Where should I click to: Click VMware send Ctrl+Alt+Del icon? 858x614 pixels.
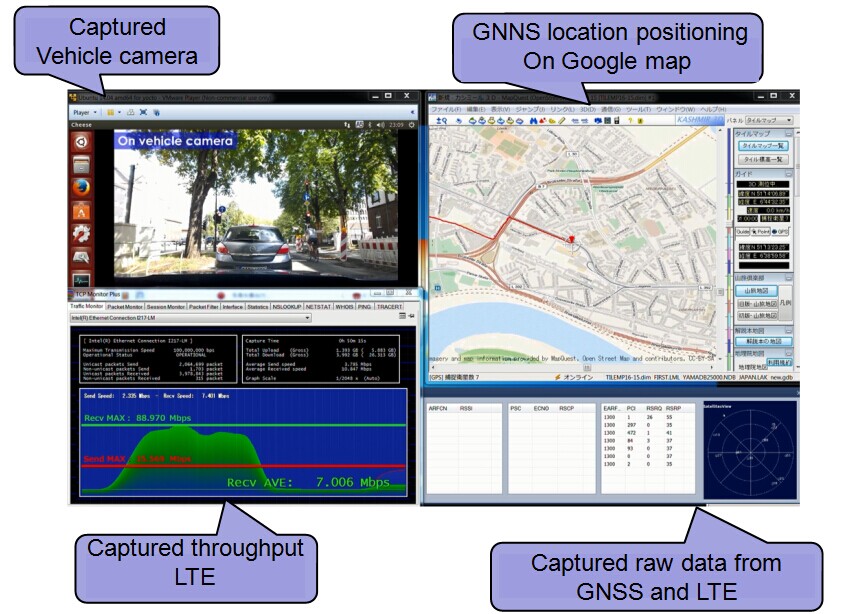(131, 112)
